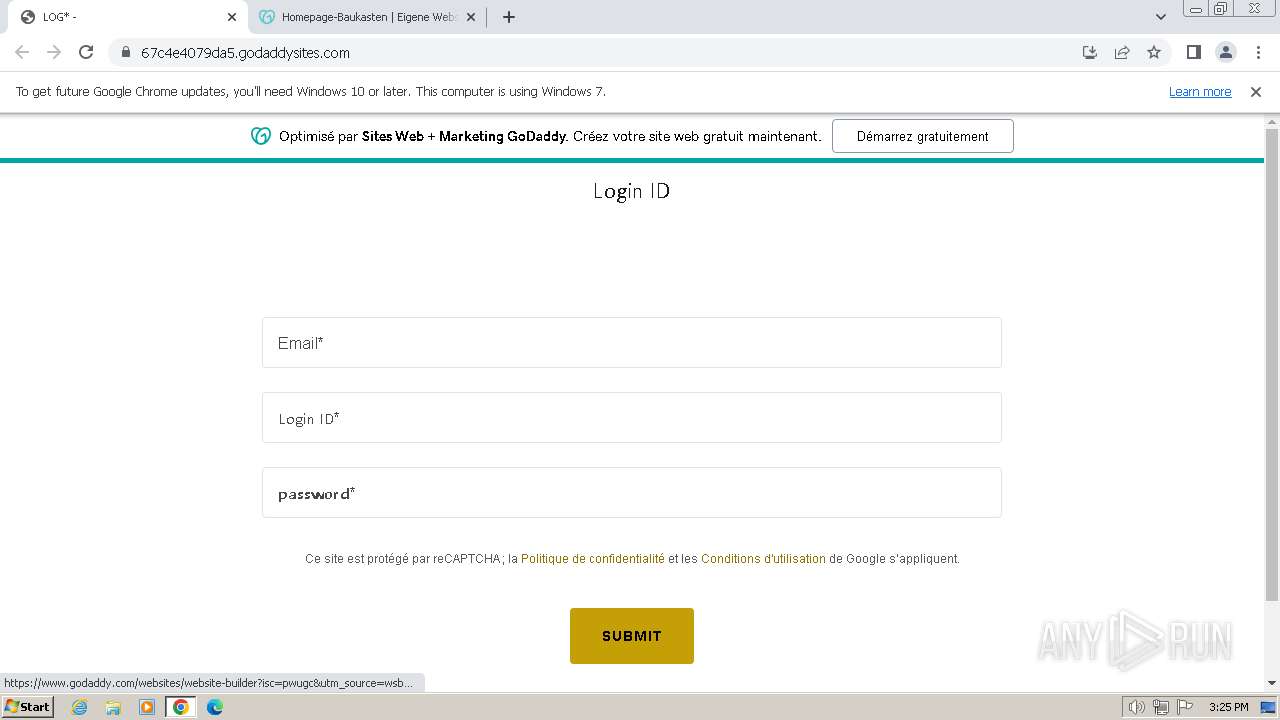1280x720 pixels.
Task: Click the browser Back arrow
Action: click(x=22, y=52)
